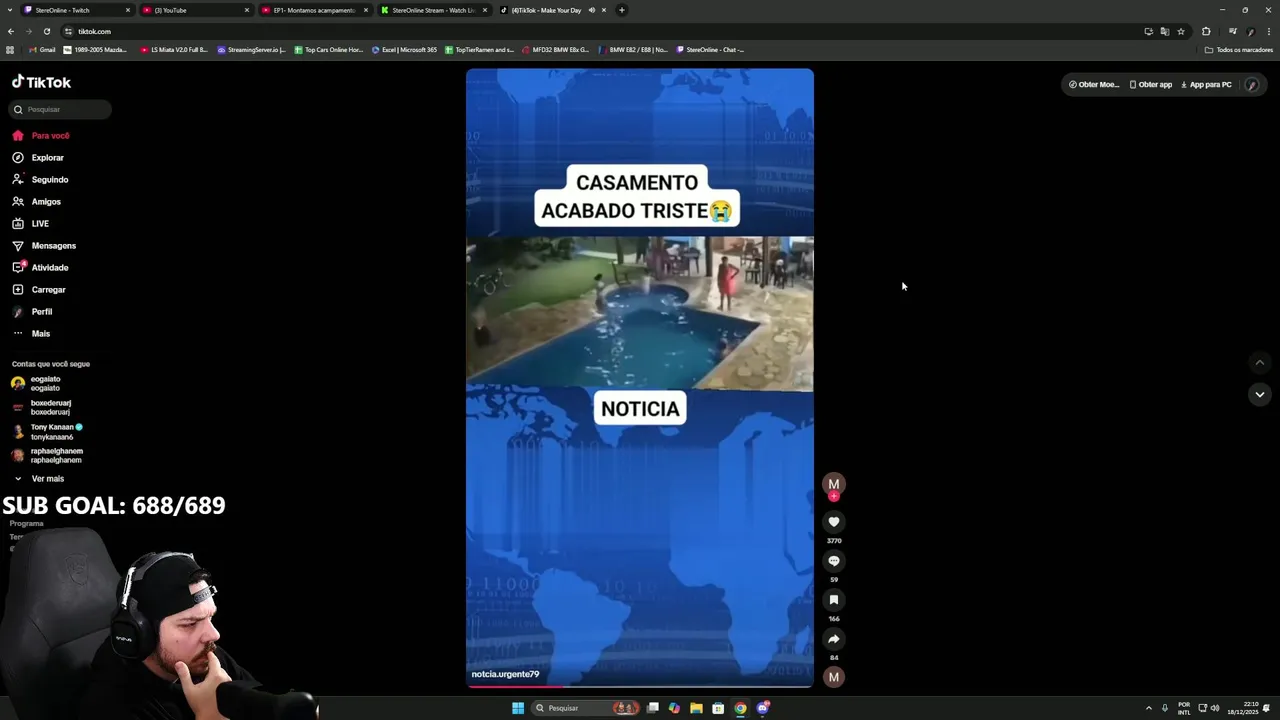Open Chrome tab search dropdown

[9, 10]
